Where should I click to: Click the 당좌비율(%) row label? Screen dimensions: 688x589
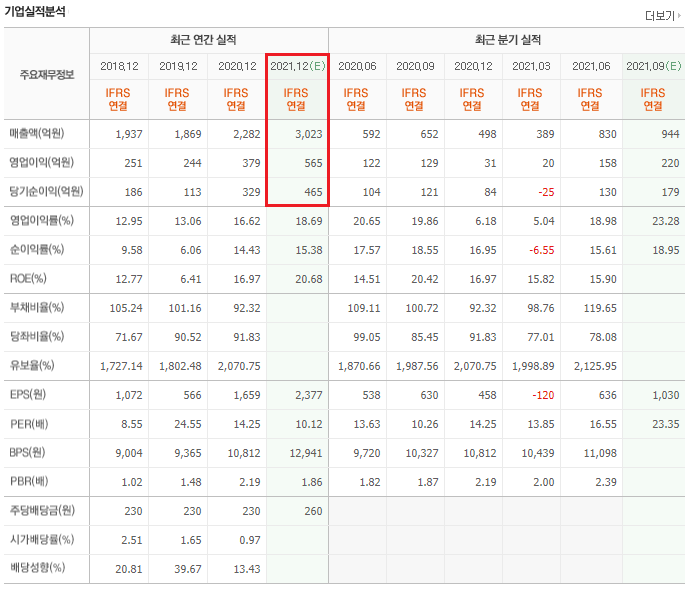(37, 336)
